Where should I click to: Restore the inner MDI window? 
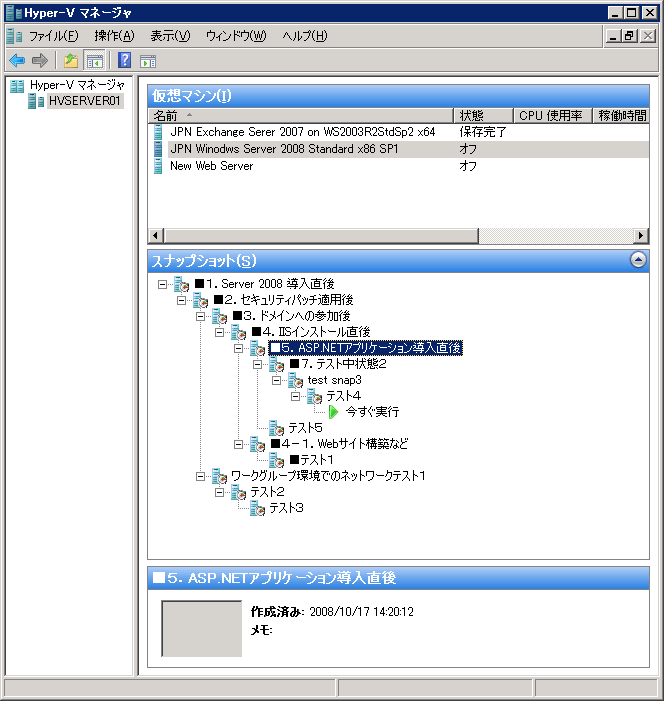pos(630,36)
